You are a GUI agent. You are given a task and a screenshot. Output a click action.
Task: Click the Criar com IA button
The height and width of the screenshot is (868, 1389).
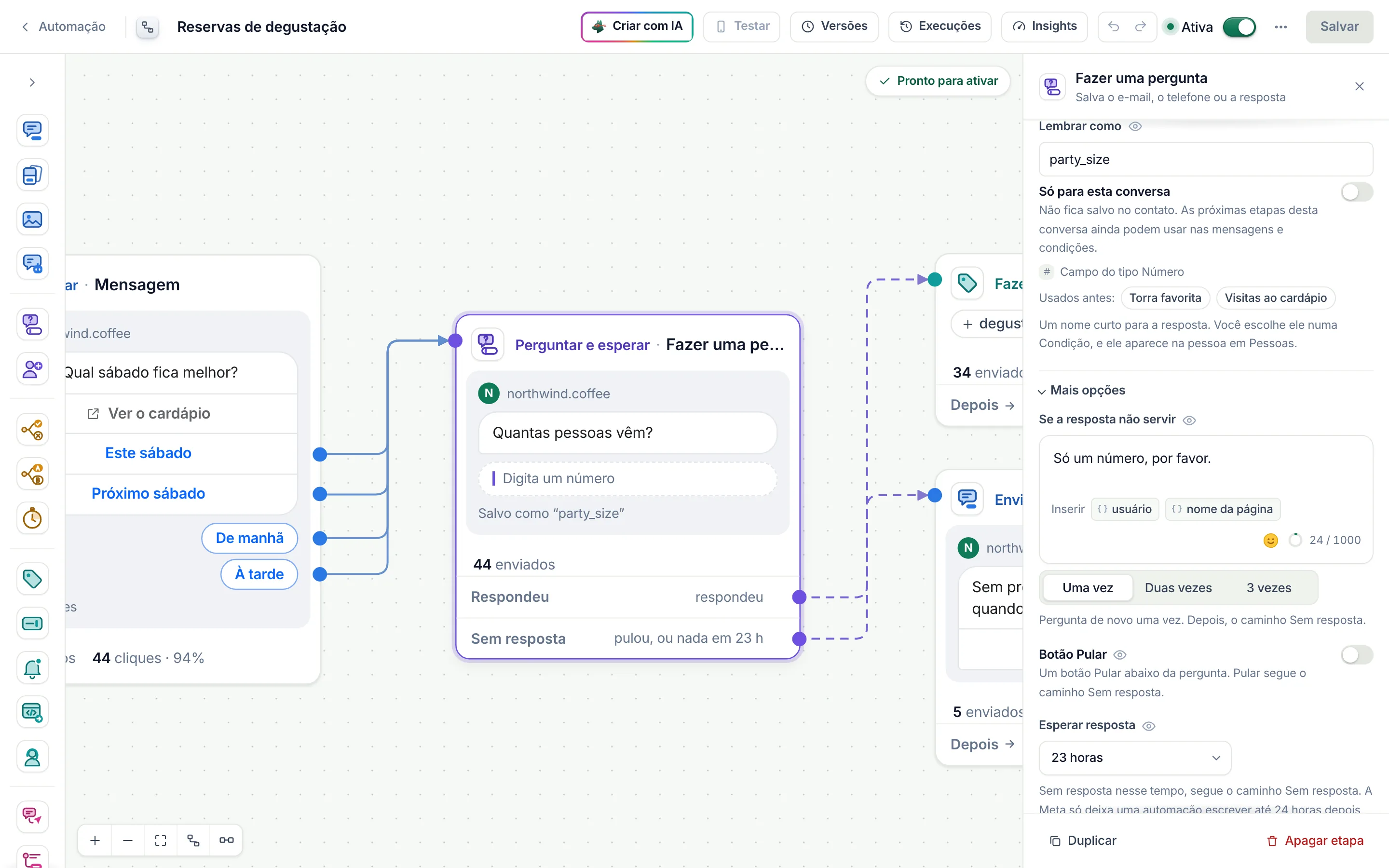tap(637, 27)
